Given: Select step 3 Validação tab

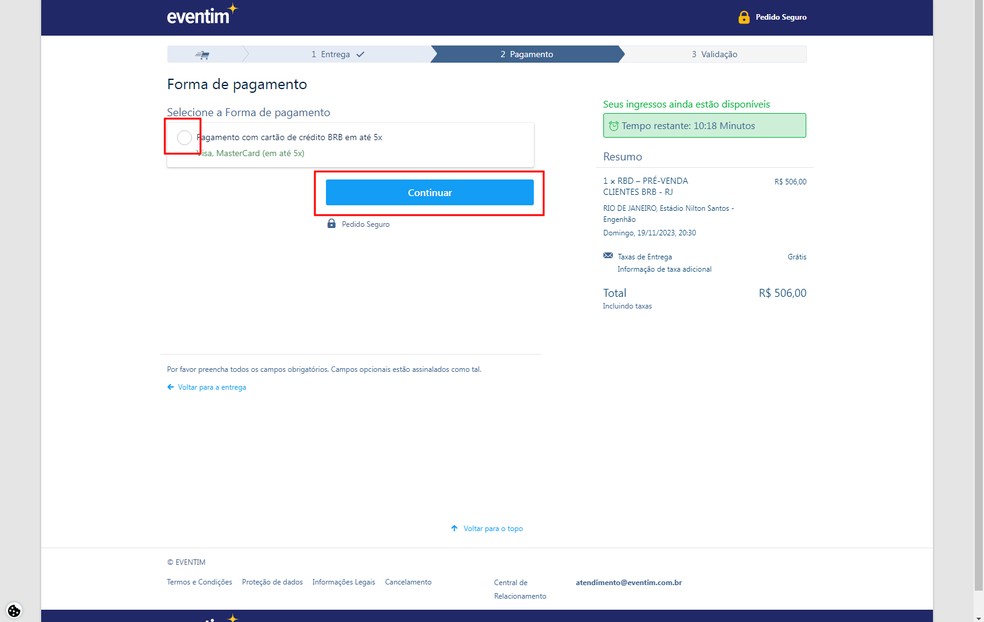Looking at the screenshot, I should click(714, 55).
